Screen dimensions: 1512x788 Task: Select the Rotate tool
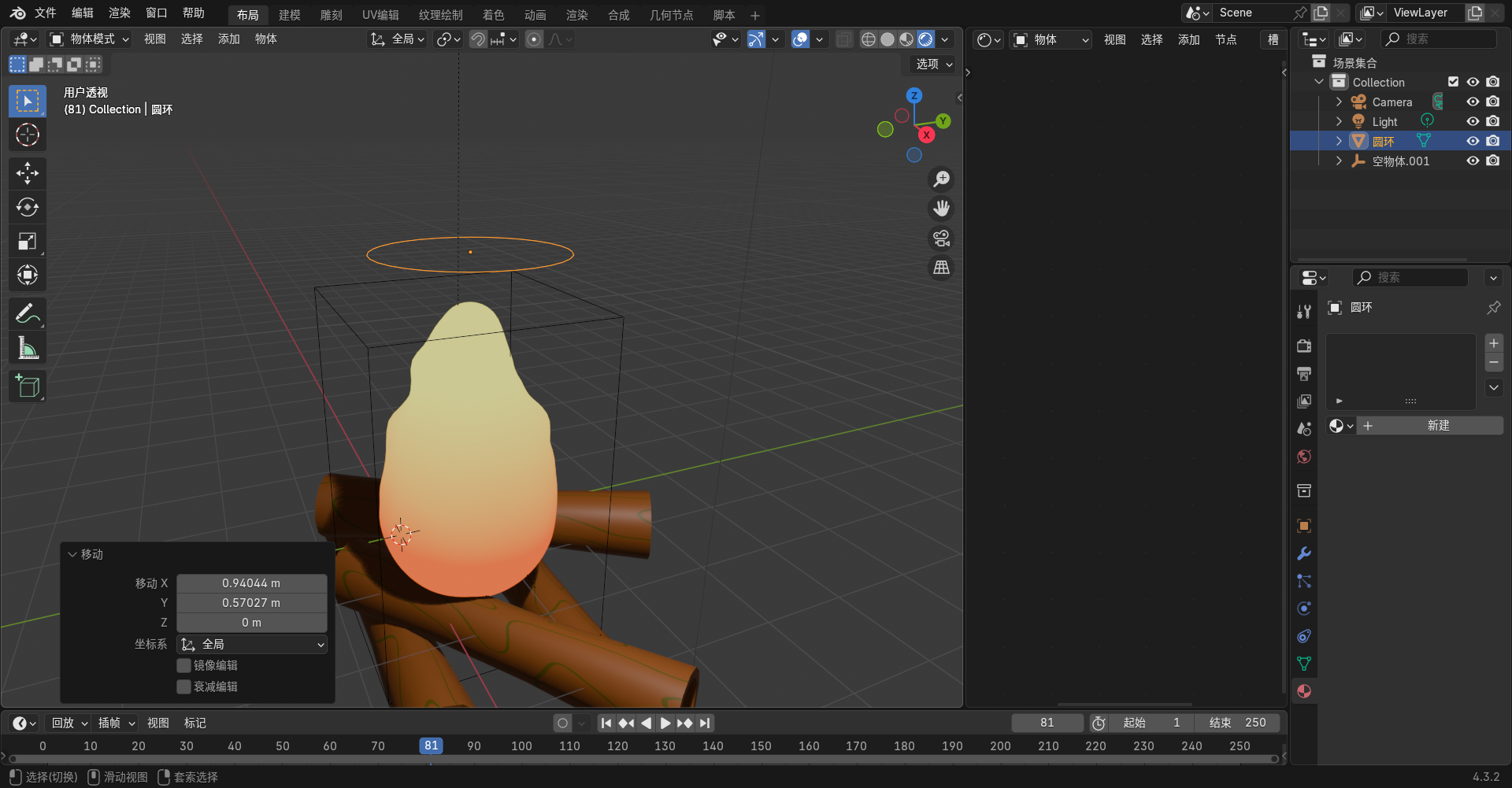point(28,207)
